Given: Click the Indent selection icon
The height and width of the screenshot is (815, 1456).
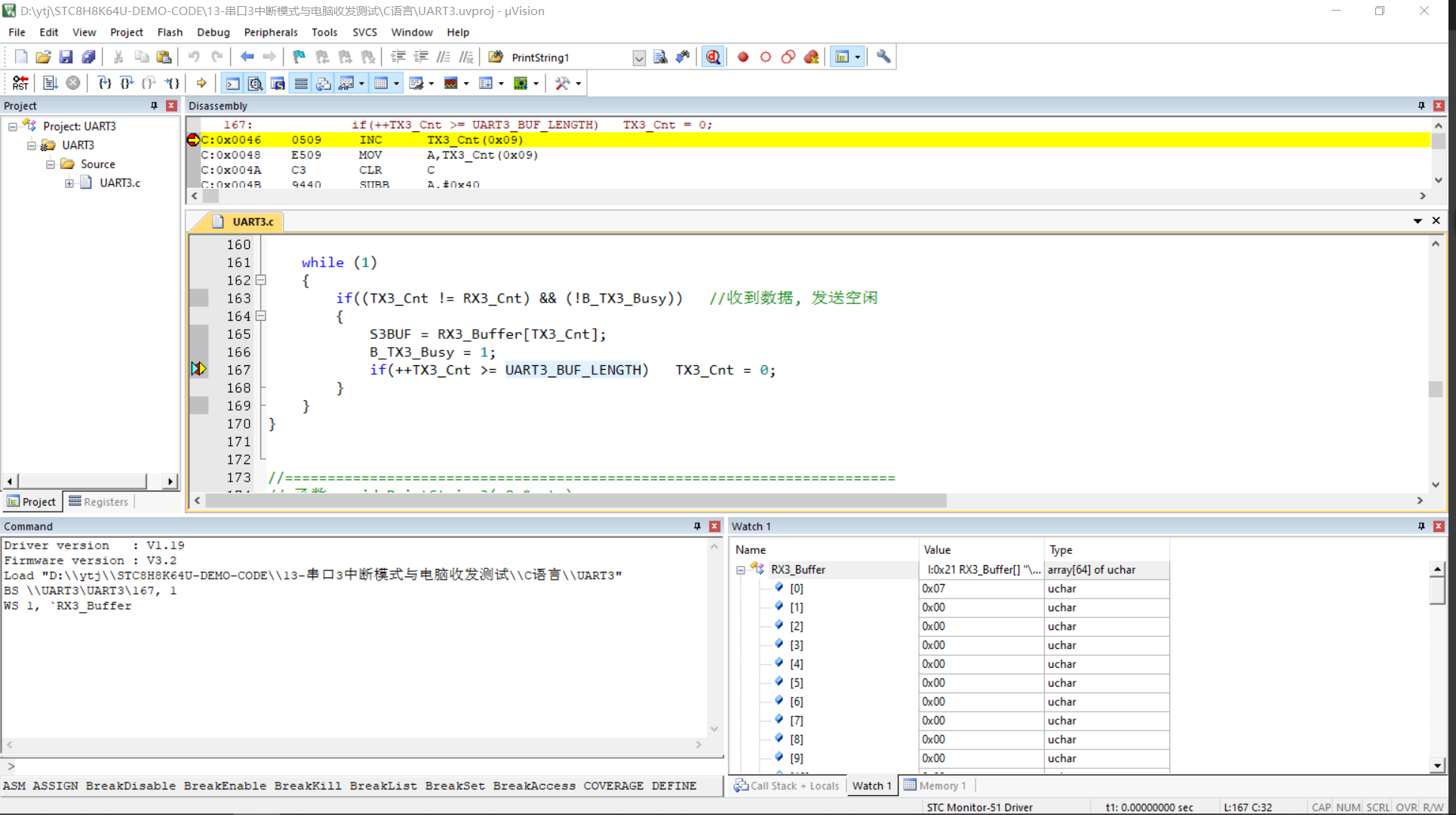Looking at the screenshot, I should click(x=398, y=57).
